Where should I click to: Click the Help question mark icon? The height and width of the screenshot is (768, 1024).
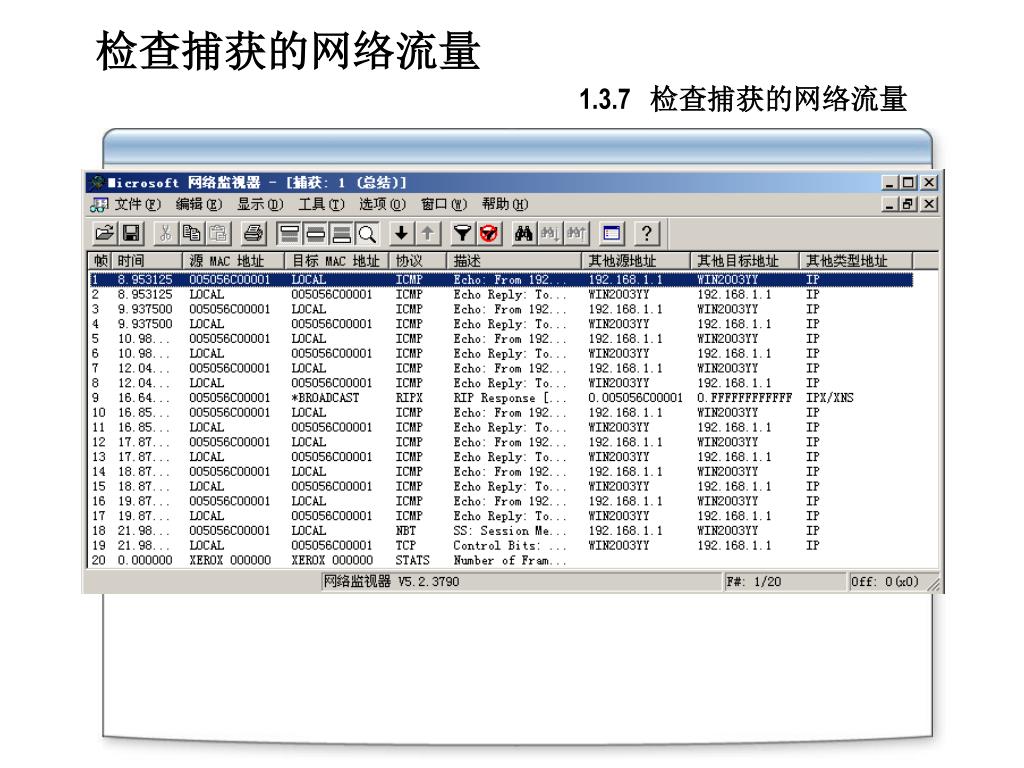click(x=647, y=233)
